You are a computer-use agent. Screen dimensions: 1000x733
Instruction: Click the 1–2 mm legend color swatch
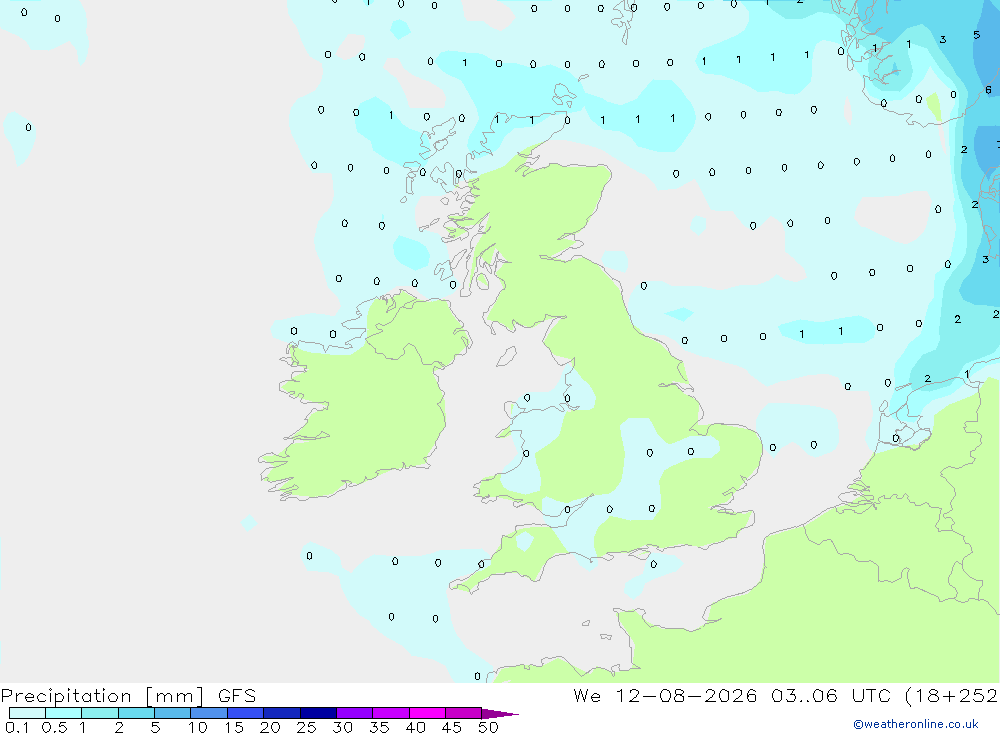coord(100,713)
